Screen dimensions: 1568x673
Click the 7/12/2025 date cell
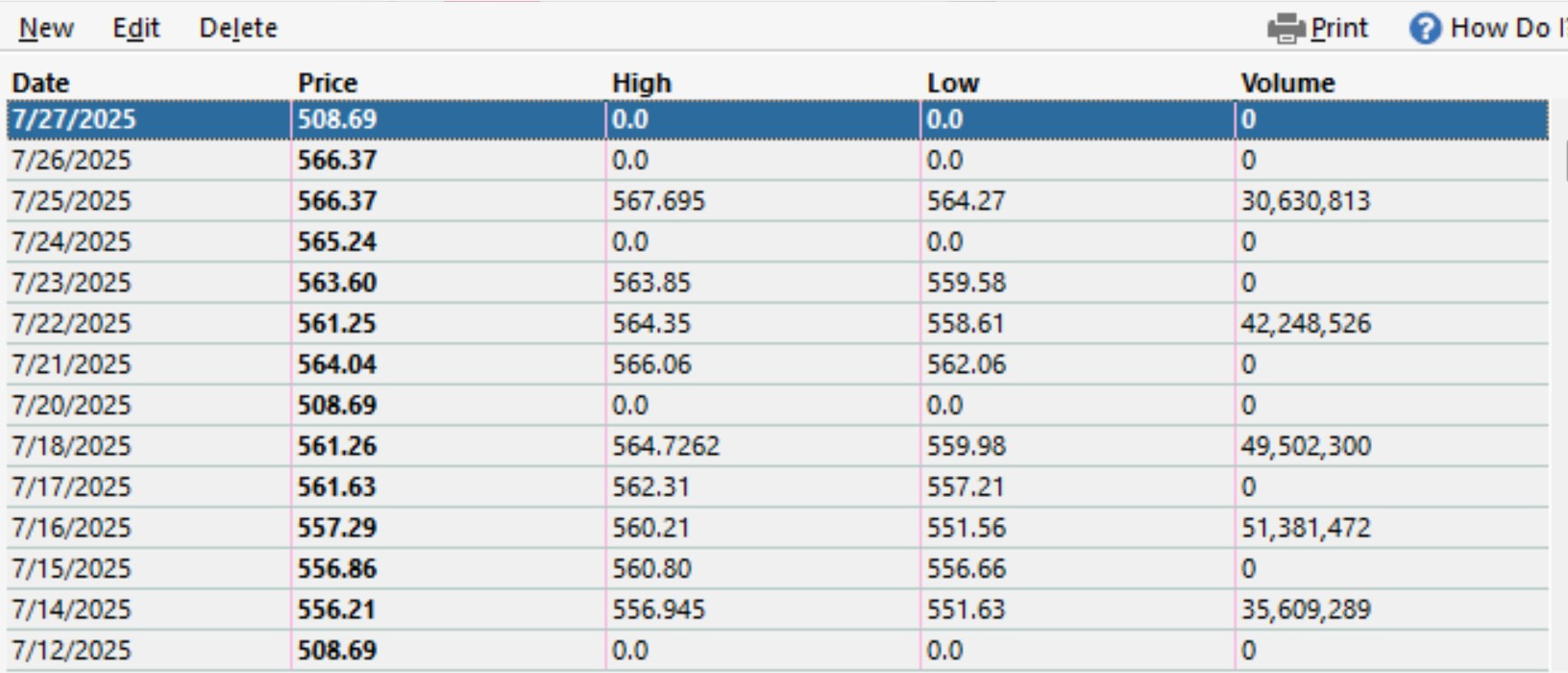click(x=71, y=651)
